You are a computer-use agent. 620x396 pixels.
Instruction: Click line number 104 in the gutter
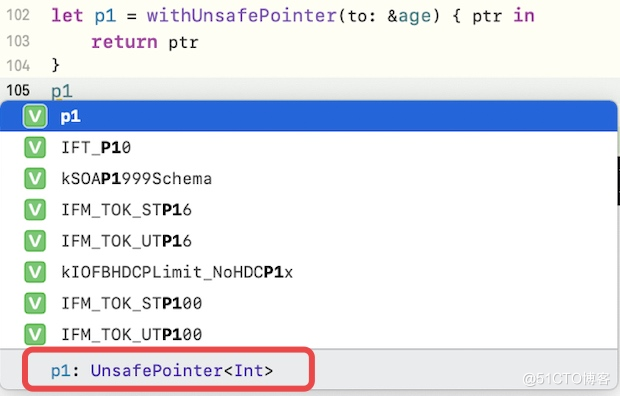pos(18,66)
